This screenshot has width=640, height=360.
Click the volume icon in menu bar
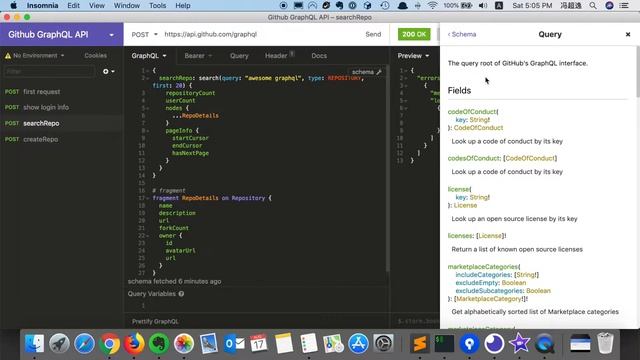pyautogui.click(x=483, y=5)
